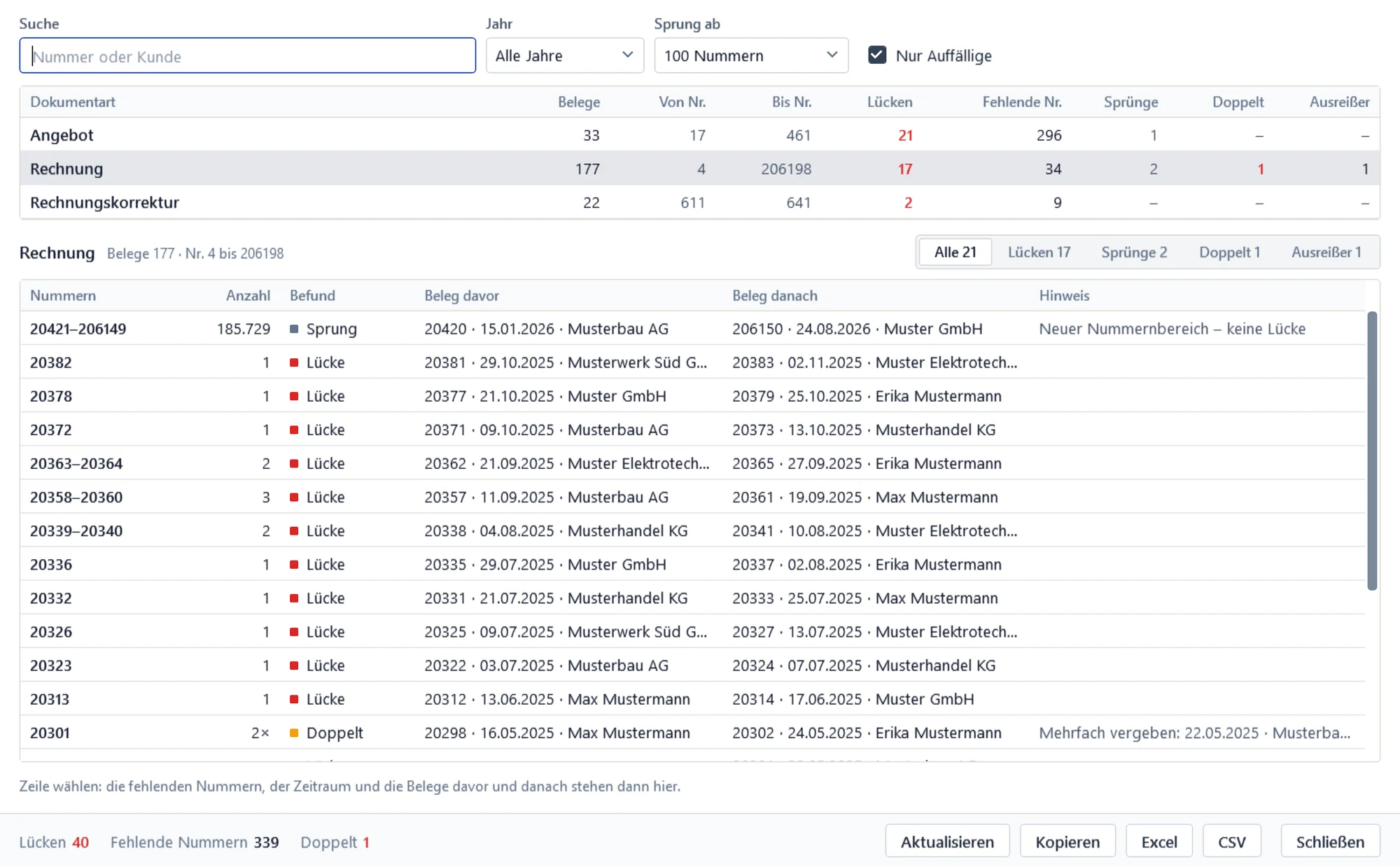Select the Lücke row 20326
This screenshot has width=1400, height=867.
692,631
